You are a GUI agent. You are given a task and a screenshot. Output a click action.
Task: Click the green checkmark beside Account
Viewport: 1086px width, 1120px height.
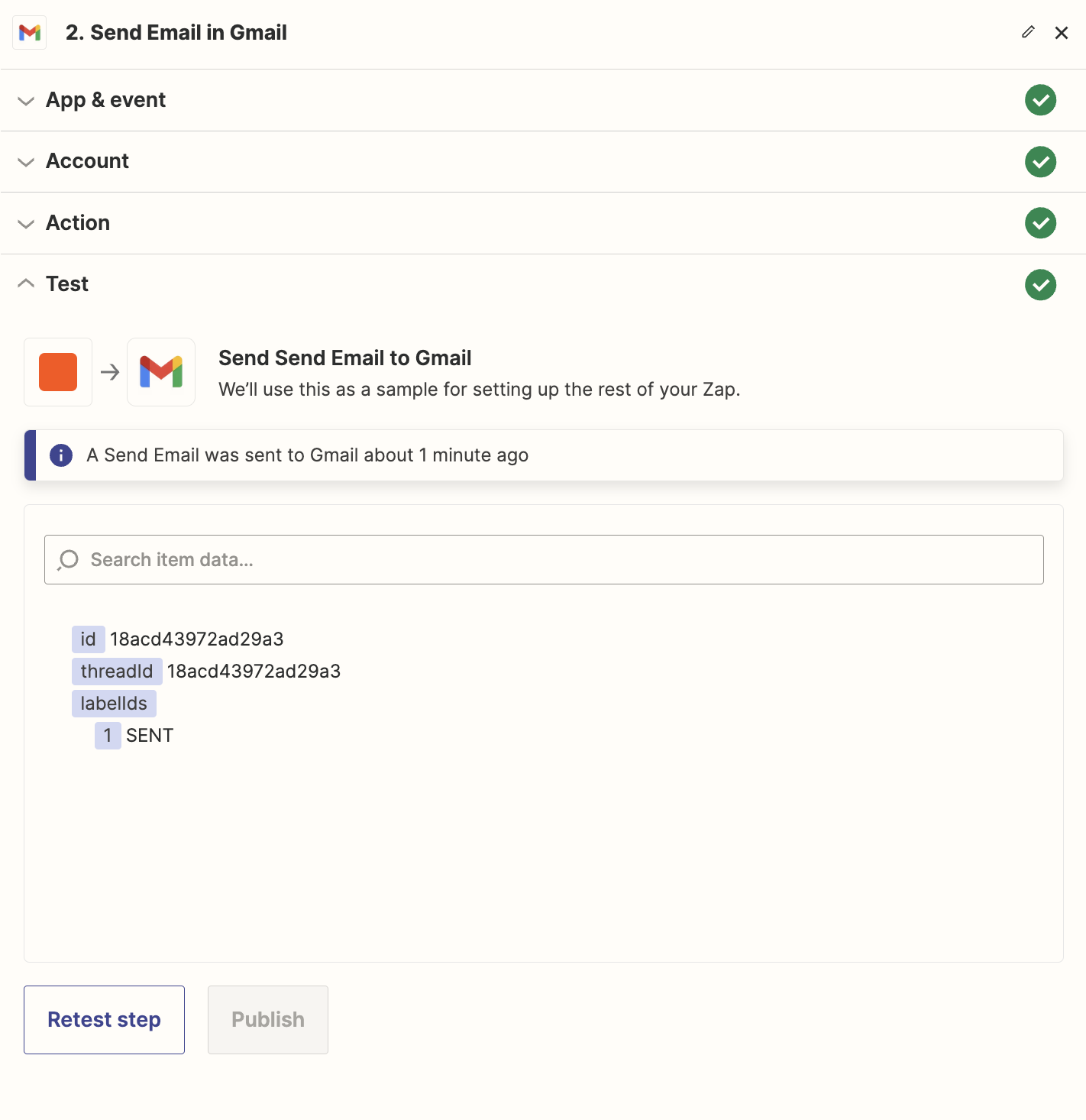pos(1040,162)
